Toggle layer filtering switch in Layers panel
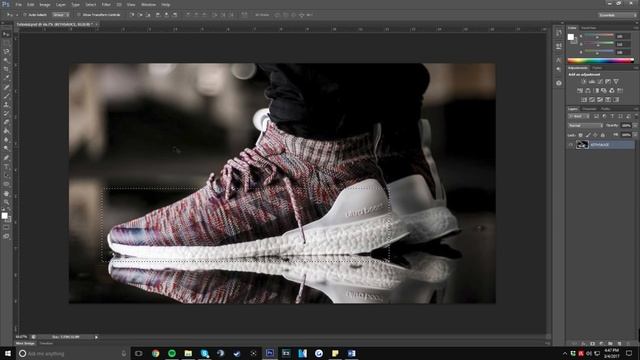 [x=636, y=116]
